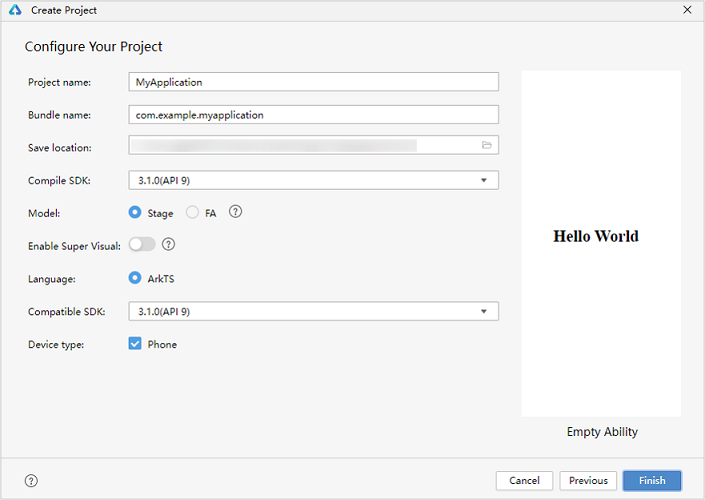Click the Previous button
This screenshot has height=500, width=705.
click(x=588, y=481)
